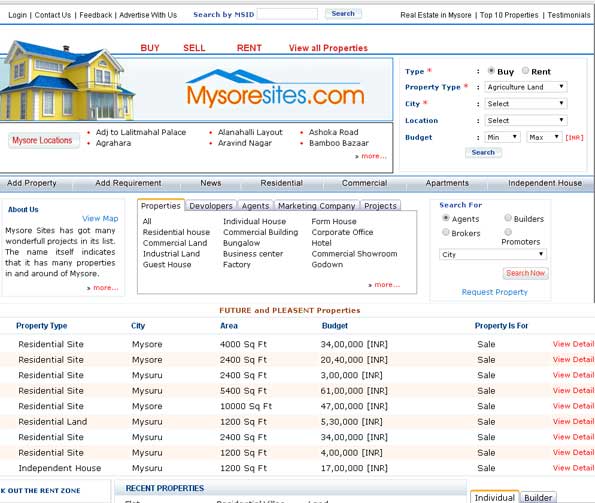Choose Agents in Search For
Screen dimensions: 595x503
pos(446,218)
